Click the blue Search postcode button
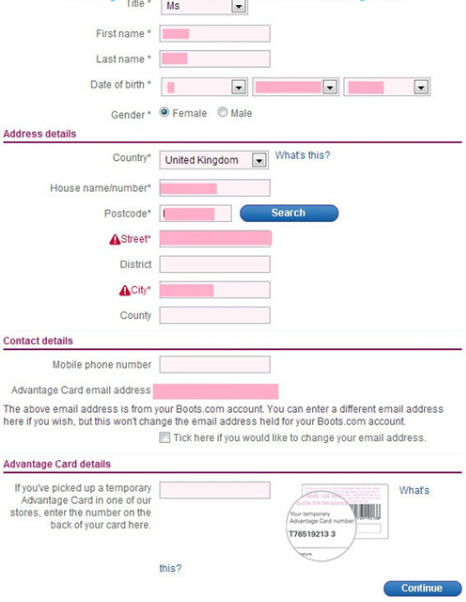Screen dimensions: 466x602 289,213
